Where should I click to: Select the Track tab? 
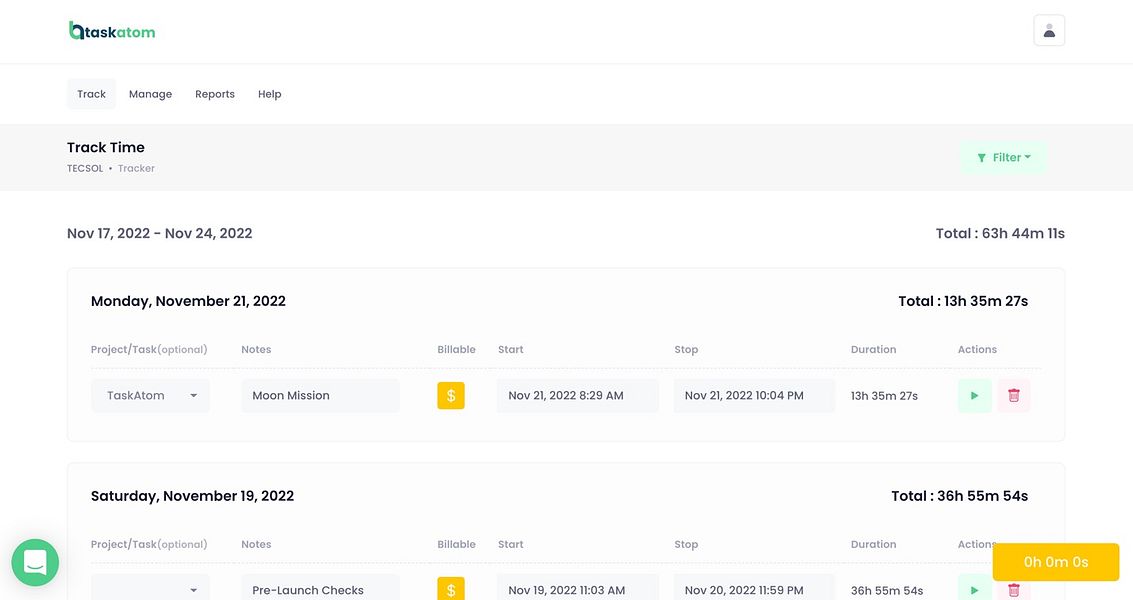pos(91,94)
